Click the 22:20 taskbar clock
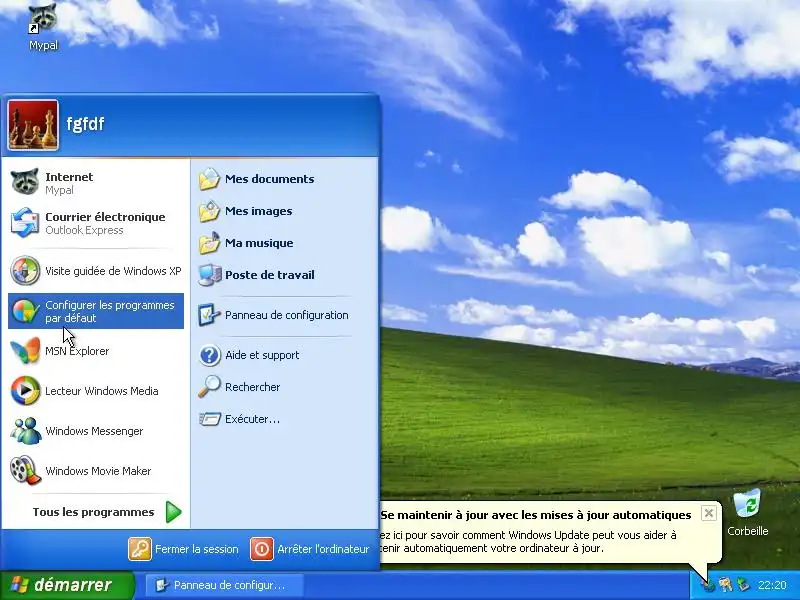Screen dimensions: 800x600 [x=772, y=585]
